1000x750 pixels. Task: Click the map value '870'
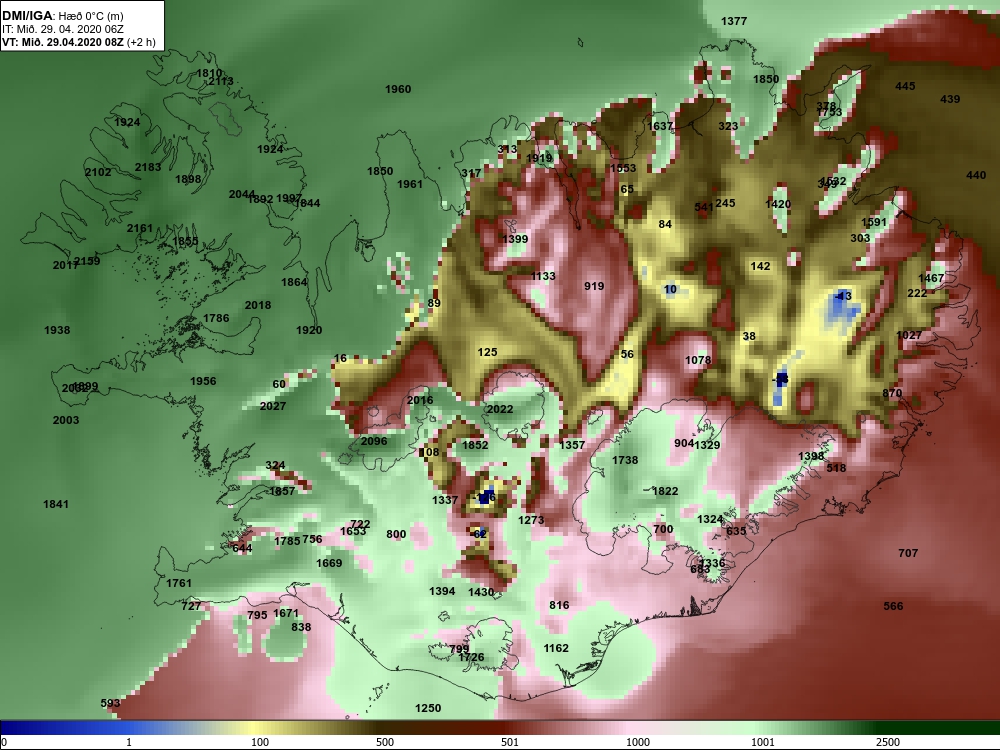click(x=892, y=393)
